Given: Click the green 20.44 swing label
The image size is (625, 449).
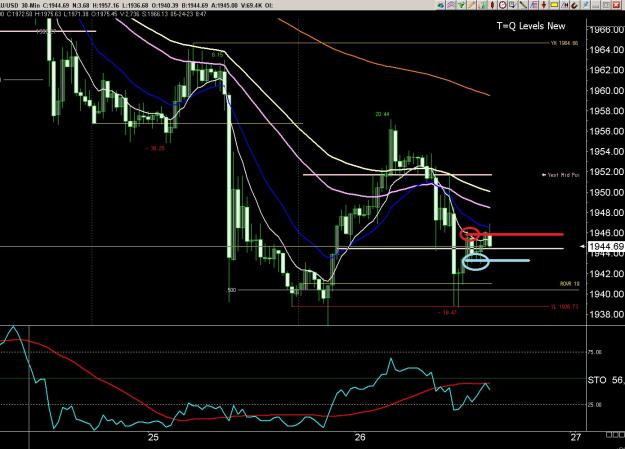Looking at the screenshot, I should (382, 114).
